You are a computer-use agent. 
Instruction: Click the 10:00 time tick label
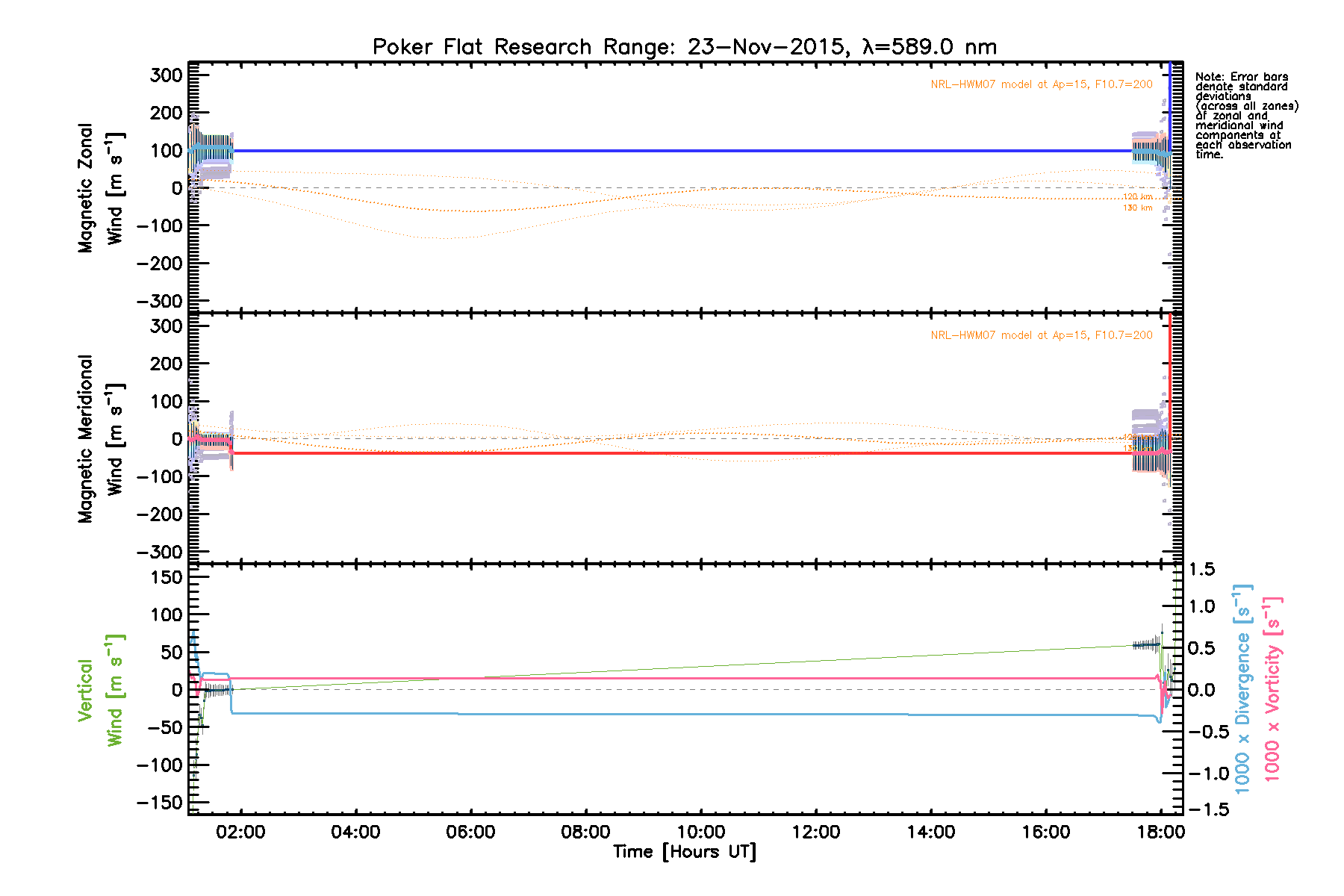[x=700, y=832]
